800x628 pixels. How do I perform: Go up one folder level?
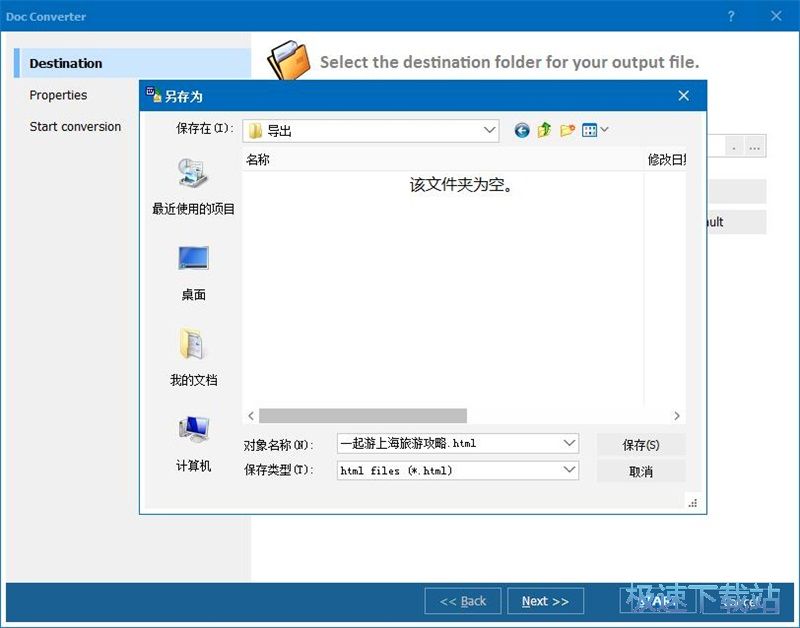point(544,131)
